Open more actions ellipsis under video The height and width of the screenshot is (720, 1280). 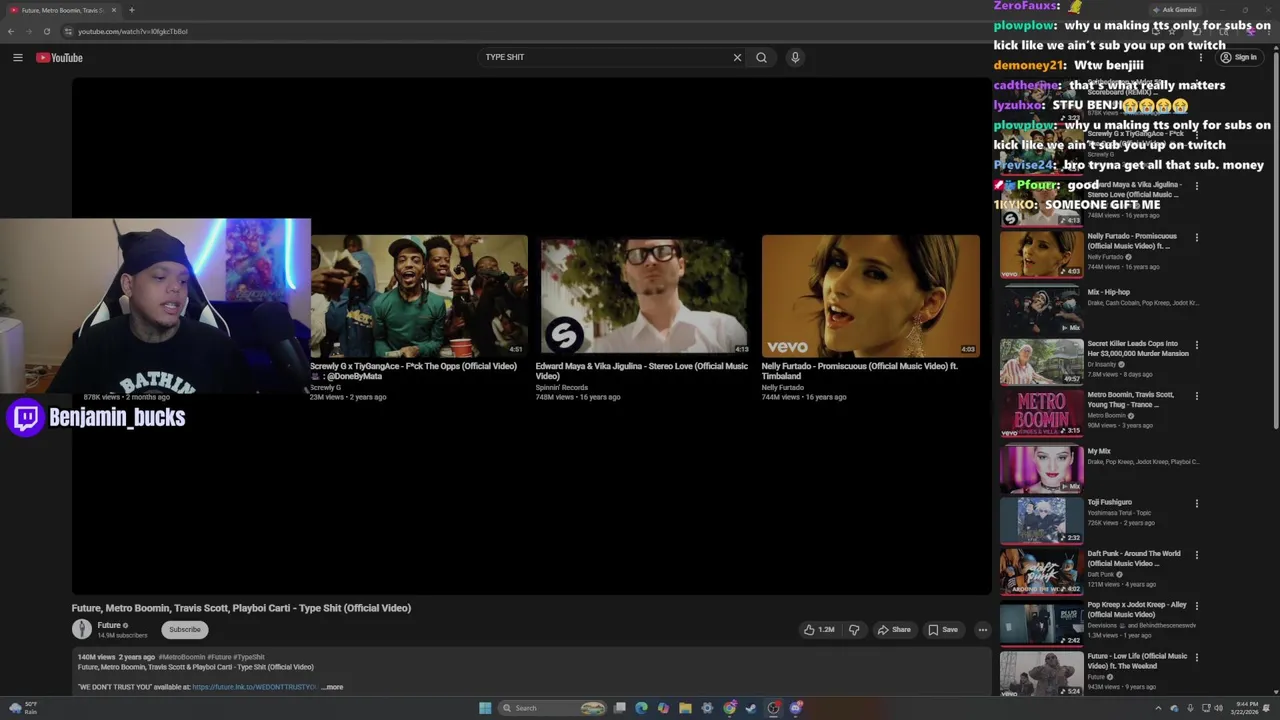tap(982, 630)
